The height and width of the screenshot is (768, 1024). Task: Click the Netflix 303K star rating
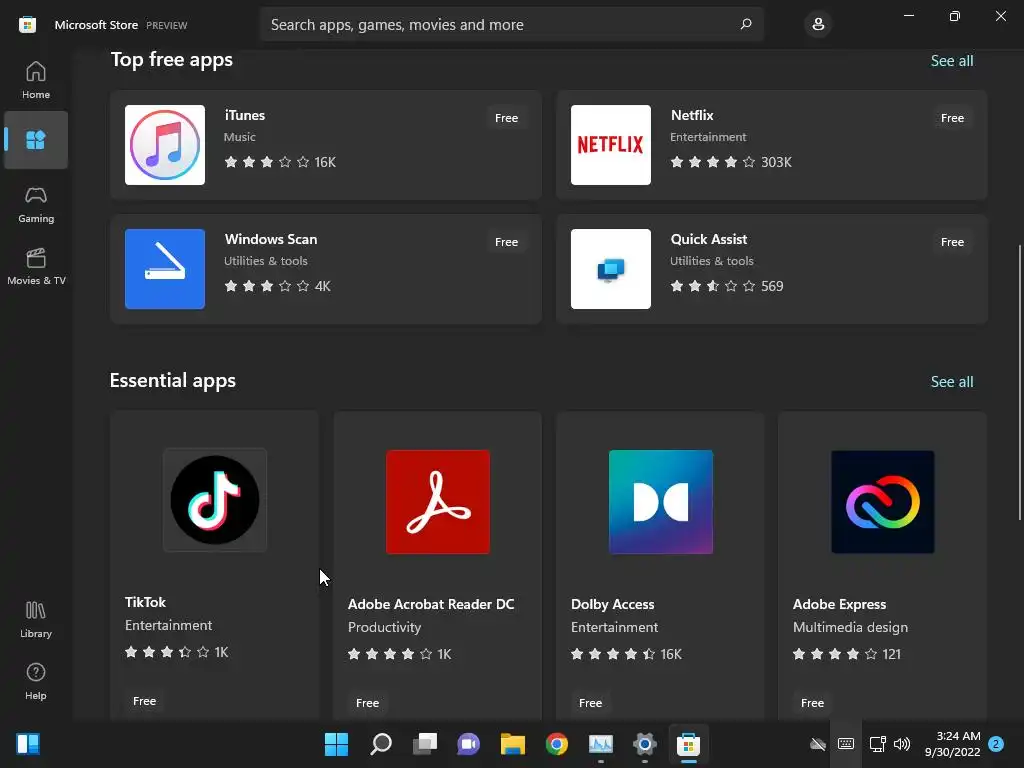click(x=731, y=162)
